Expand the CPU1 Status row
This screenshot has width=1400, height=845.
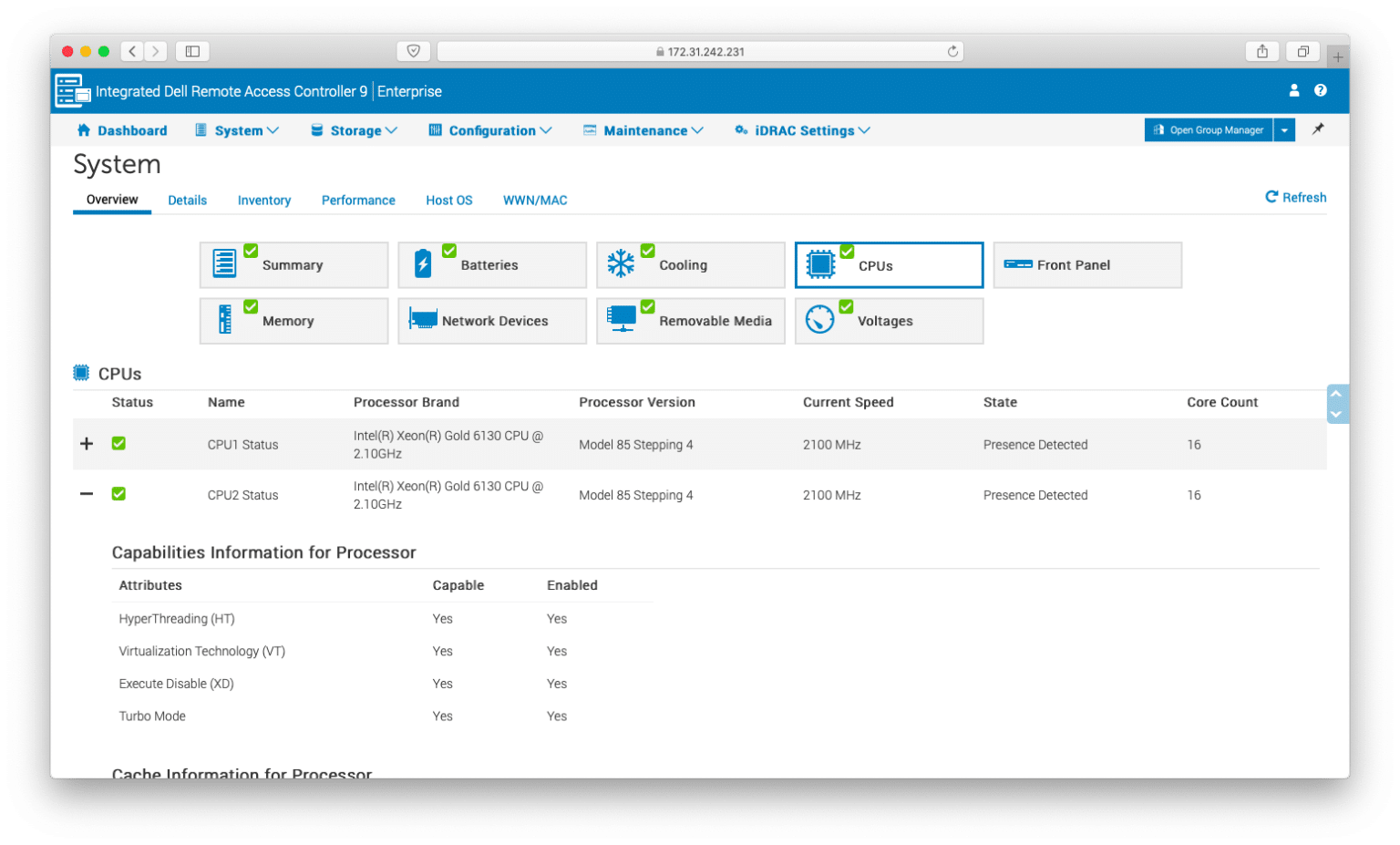(x=87, y=443)
